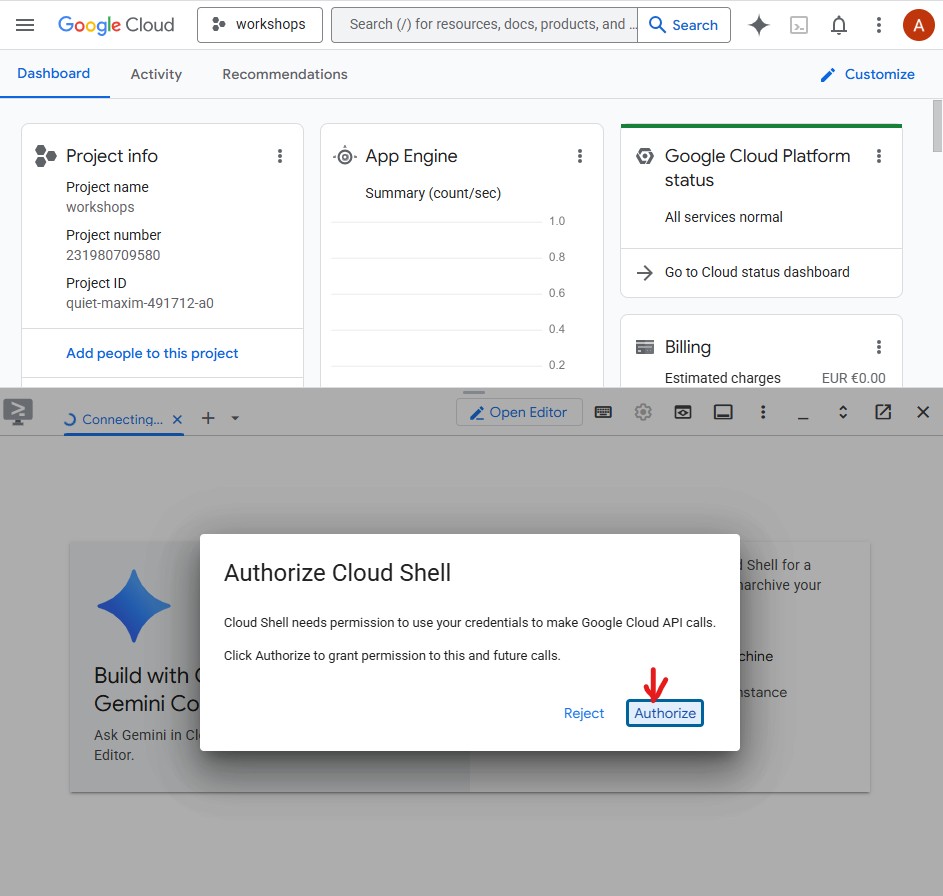943x896 pixels.
Task: Click Add people to this project
Action: [152, 353]
